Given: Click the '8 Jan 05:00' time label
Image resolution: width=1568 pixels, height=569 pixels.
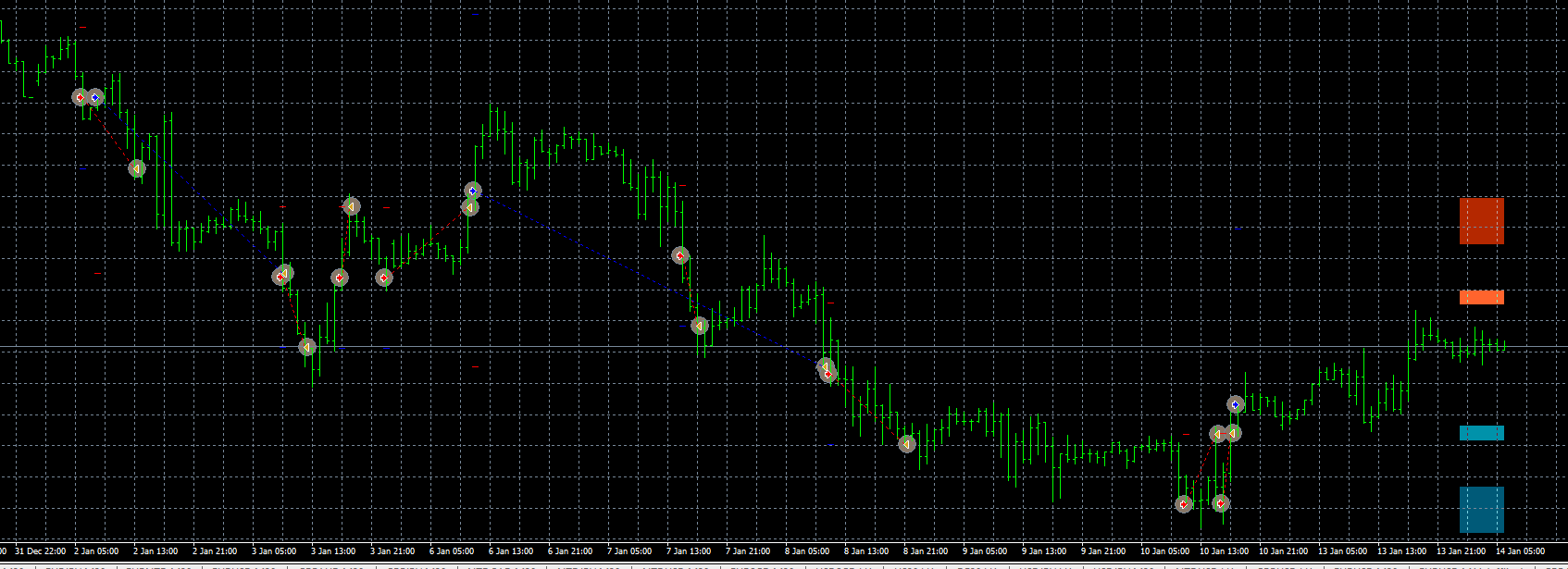Looking at the screenshot, I should (807, 551).
